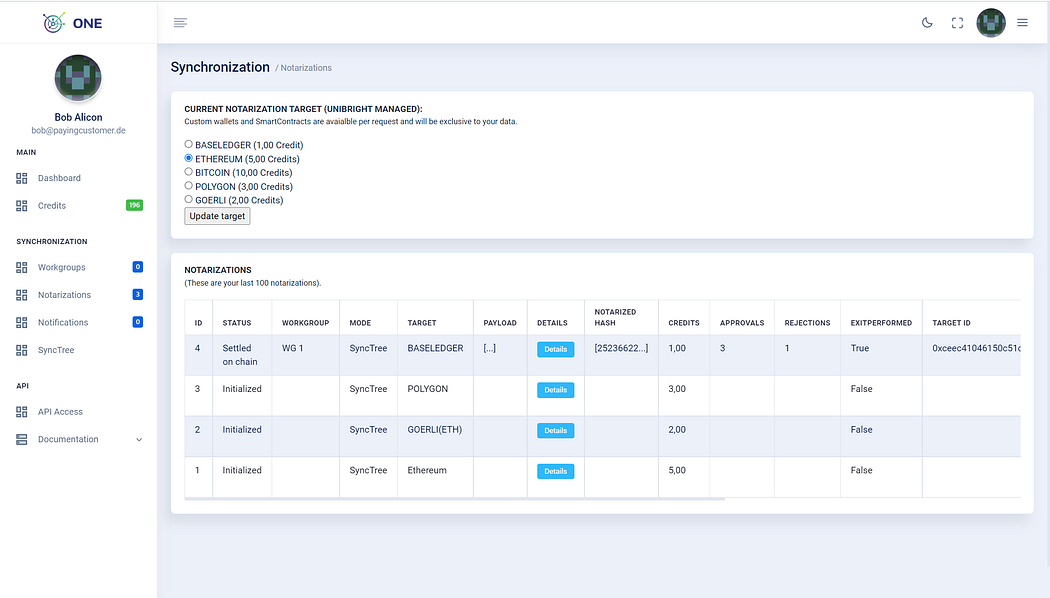Click the Notarizations count badge 3
The image size is (1050, 598).
[138, 294]
